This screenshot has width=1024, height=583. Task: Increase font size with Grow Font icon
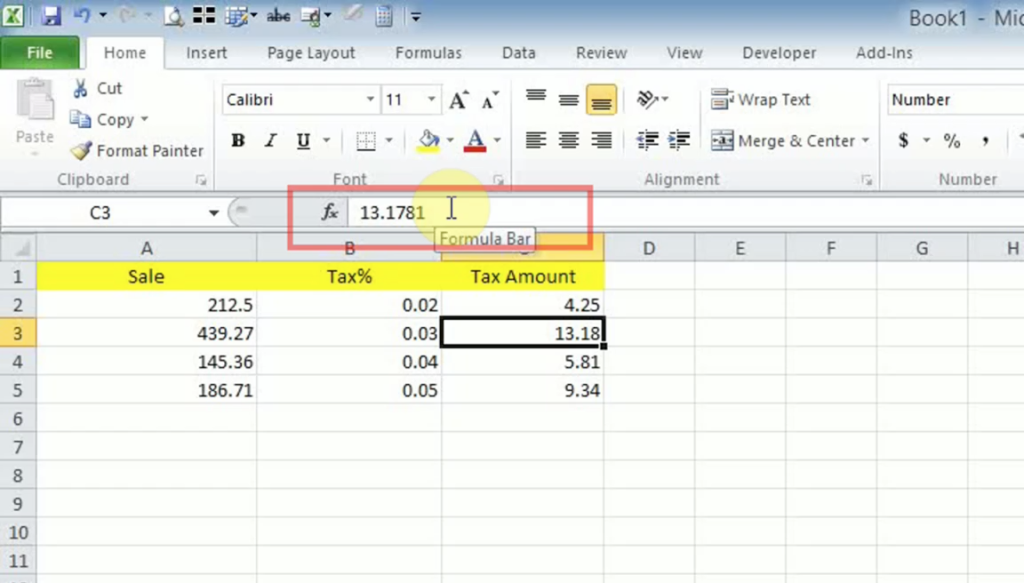pyautogui.click(x=458, y=100)
